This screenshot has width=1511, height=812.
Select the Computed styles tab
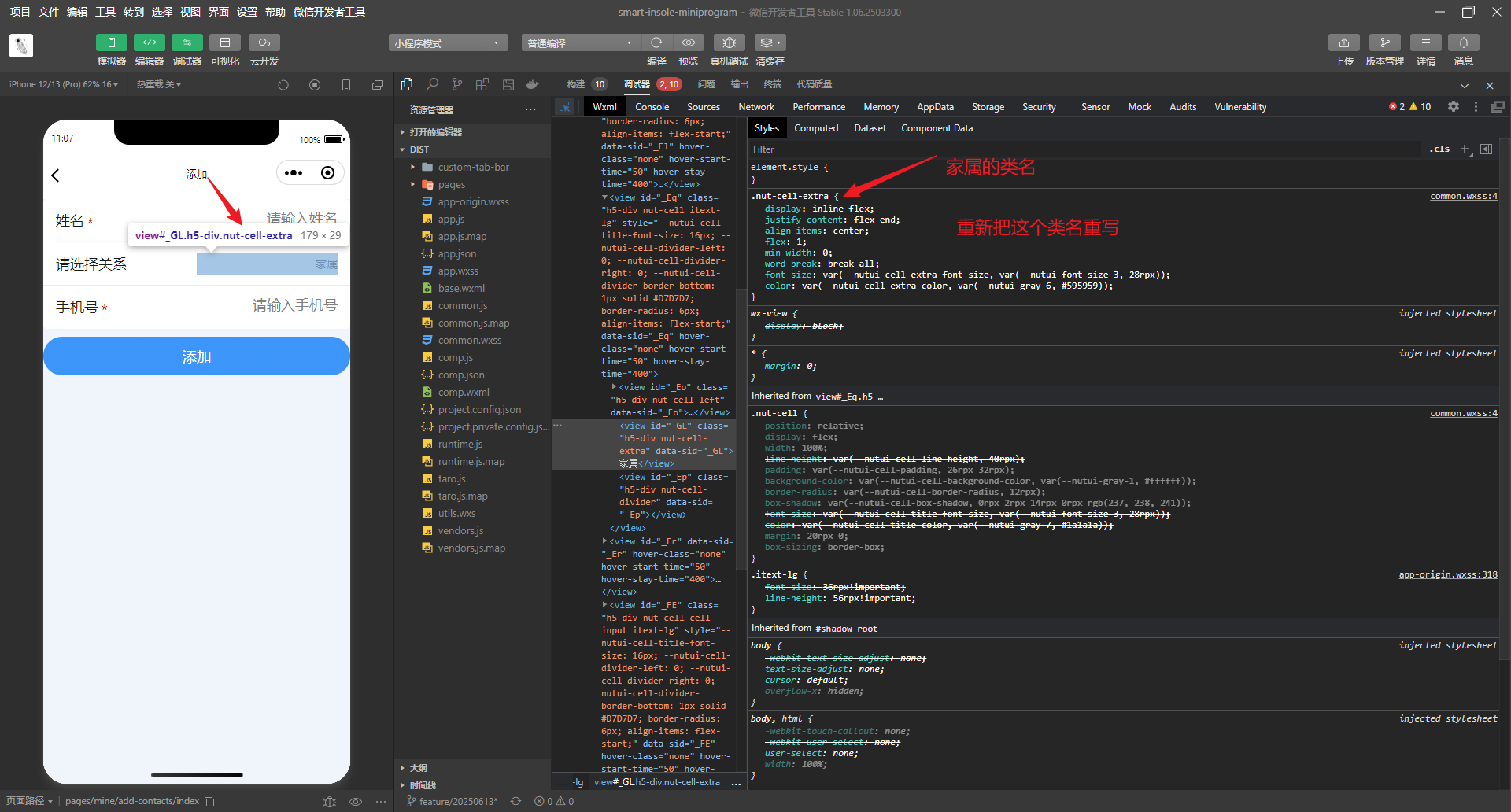(x=816, y=128)
